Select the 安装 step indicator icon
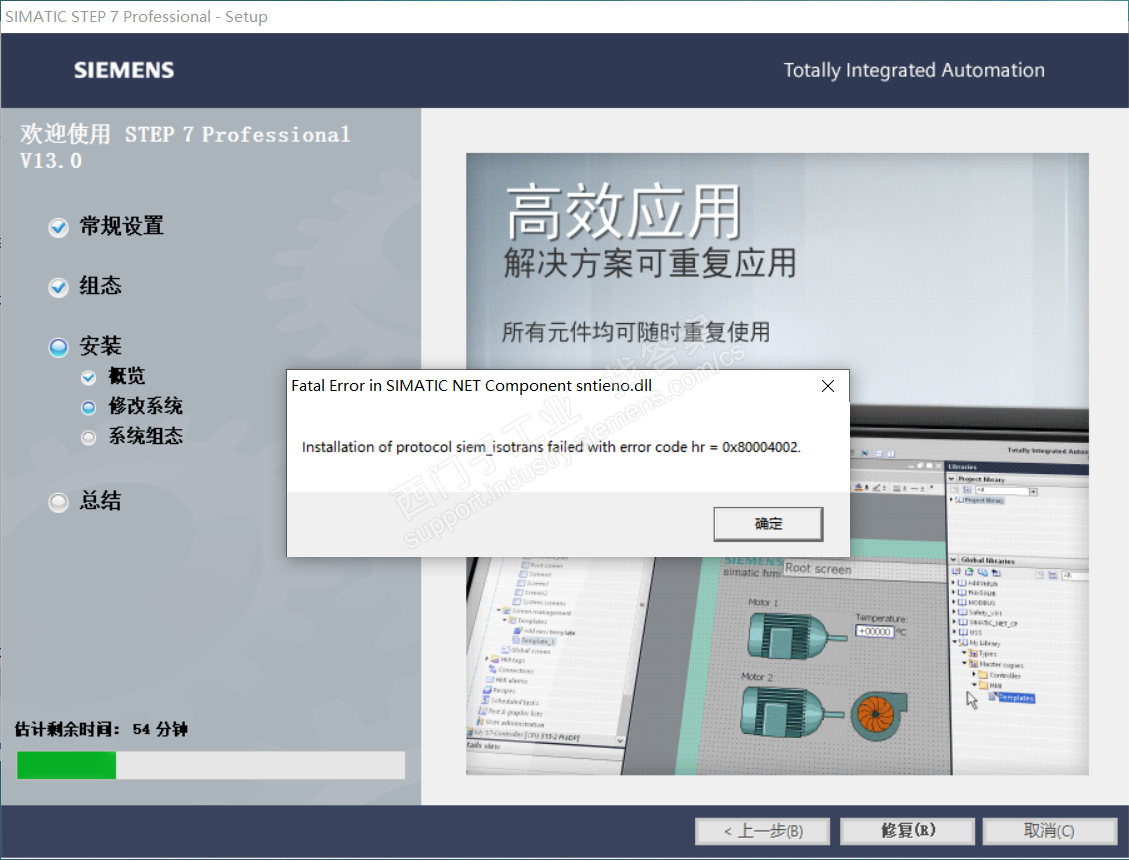This screenshot has height=860, width=1129. [x=58, y=348]
